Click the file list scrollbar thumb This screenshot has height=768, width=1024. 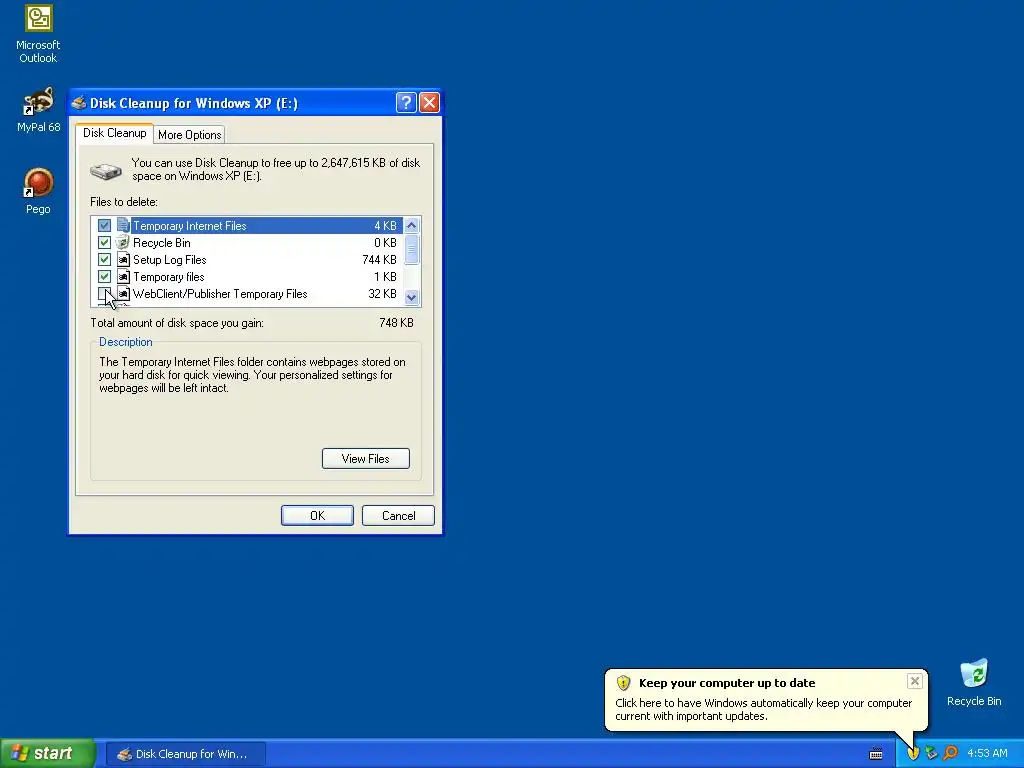[x=411, y=249]
